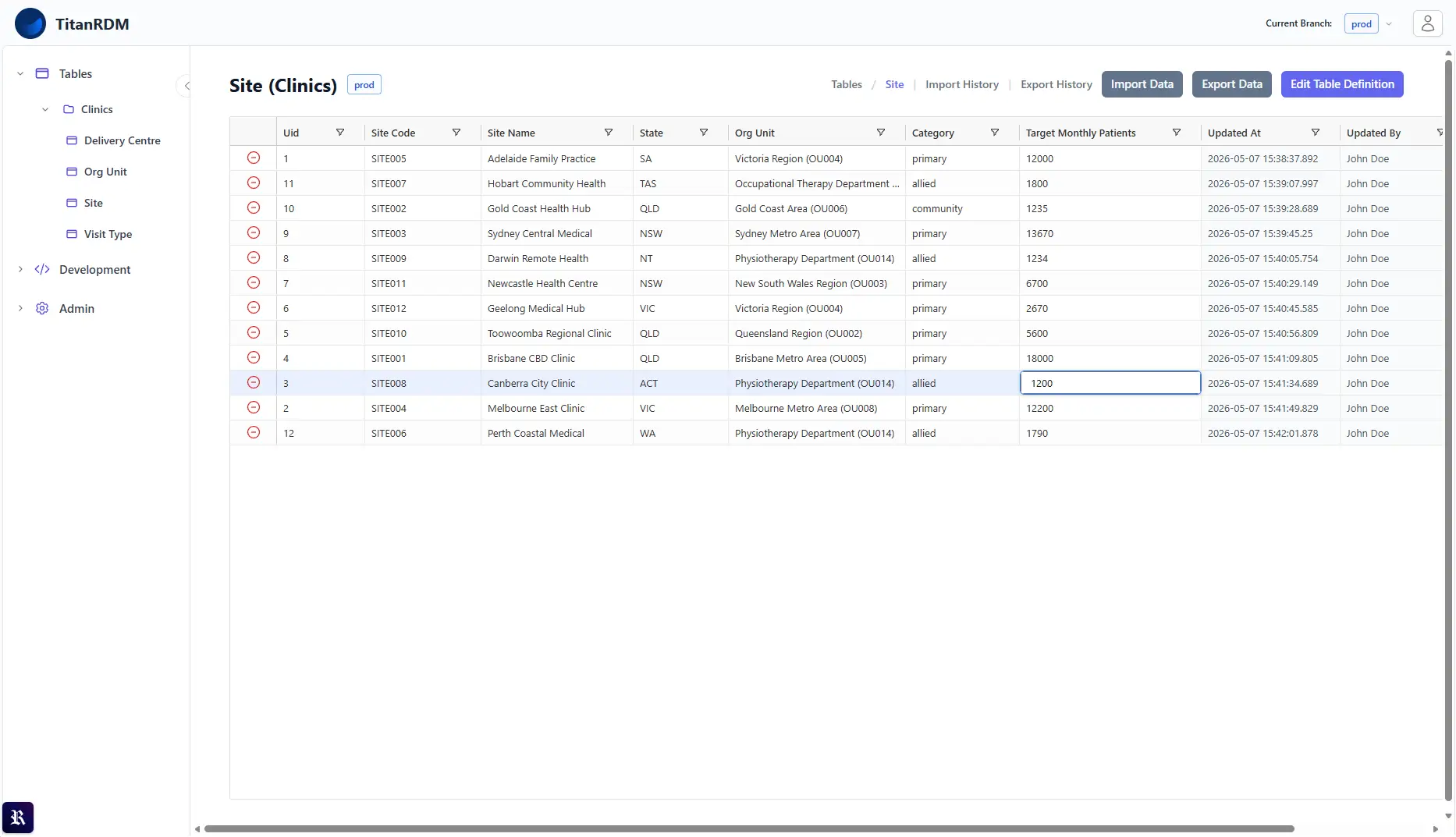
Task: Click the vertical scrollbar thumb
Action: pos(1448,431)
